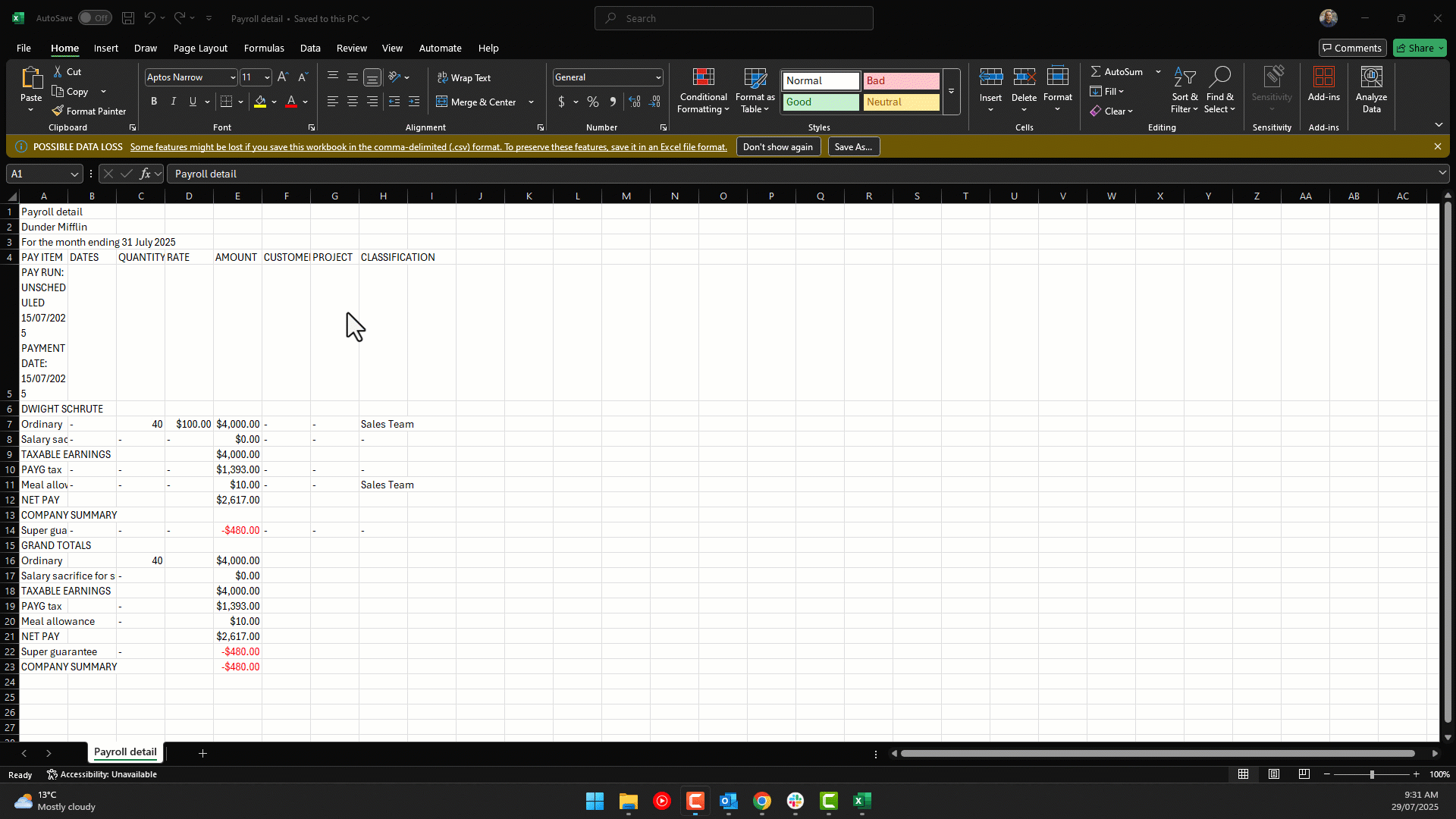Open the font name dropdown Aptos Narrow
The height and width of the screenshot is (819, 1456).
232,77
